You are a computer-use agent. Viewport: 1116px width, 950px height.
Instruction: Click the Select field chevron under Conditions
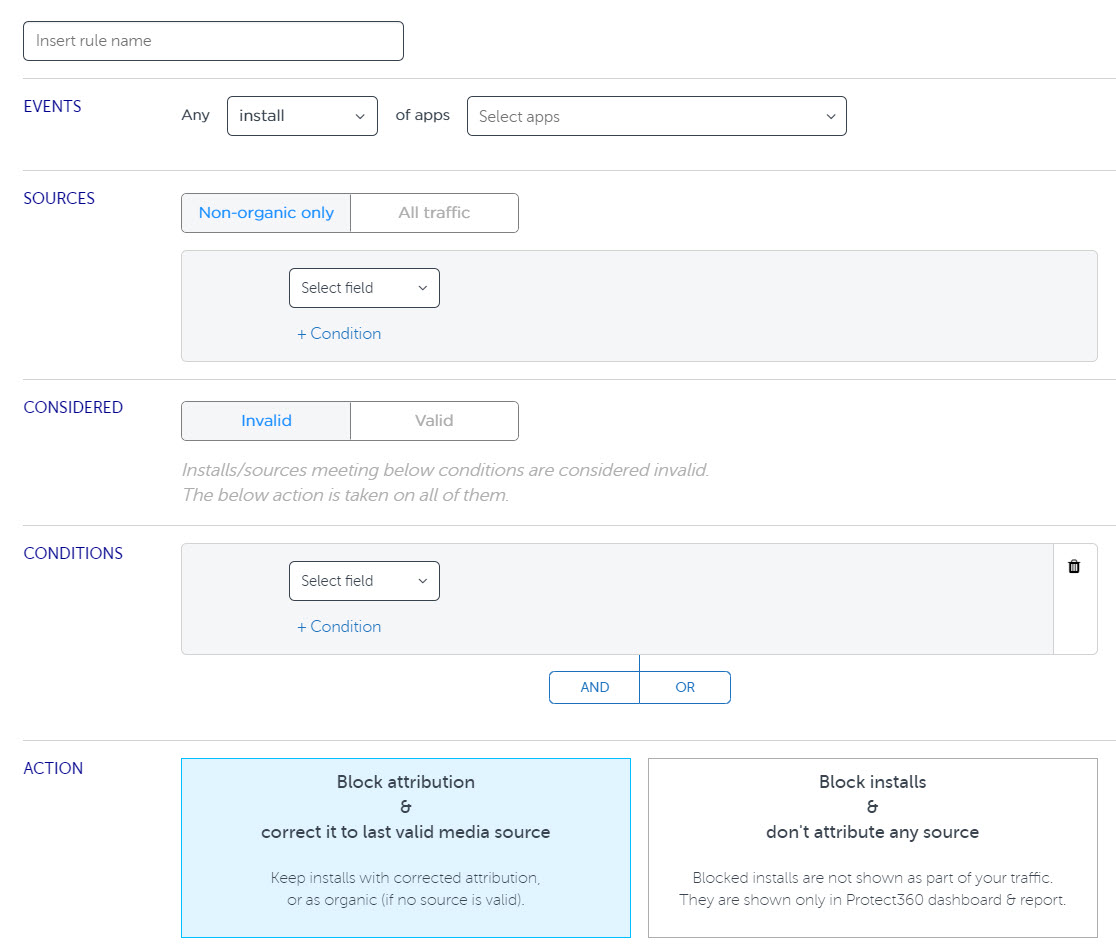coord(422,581)
